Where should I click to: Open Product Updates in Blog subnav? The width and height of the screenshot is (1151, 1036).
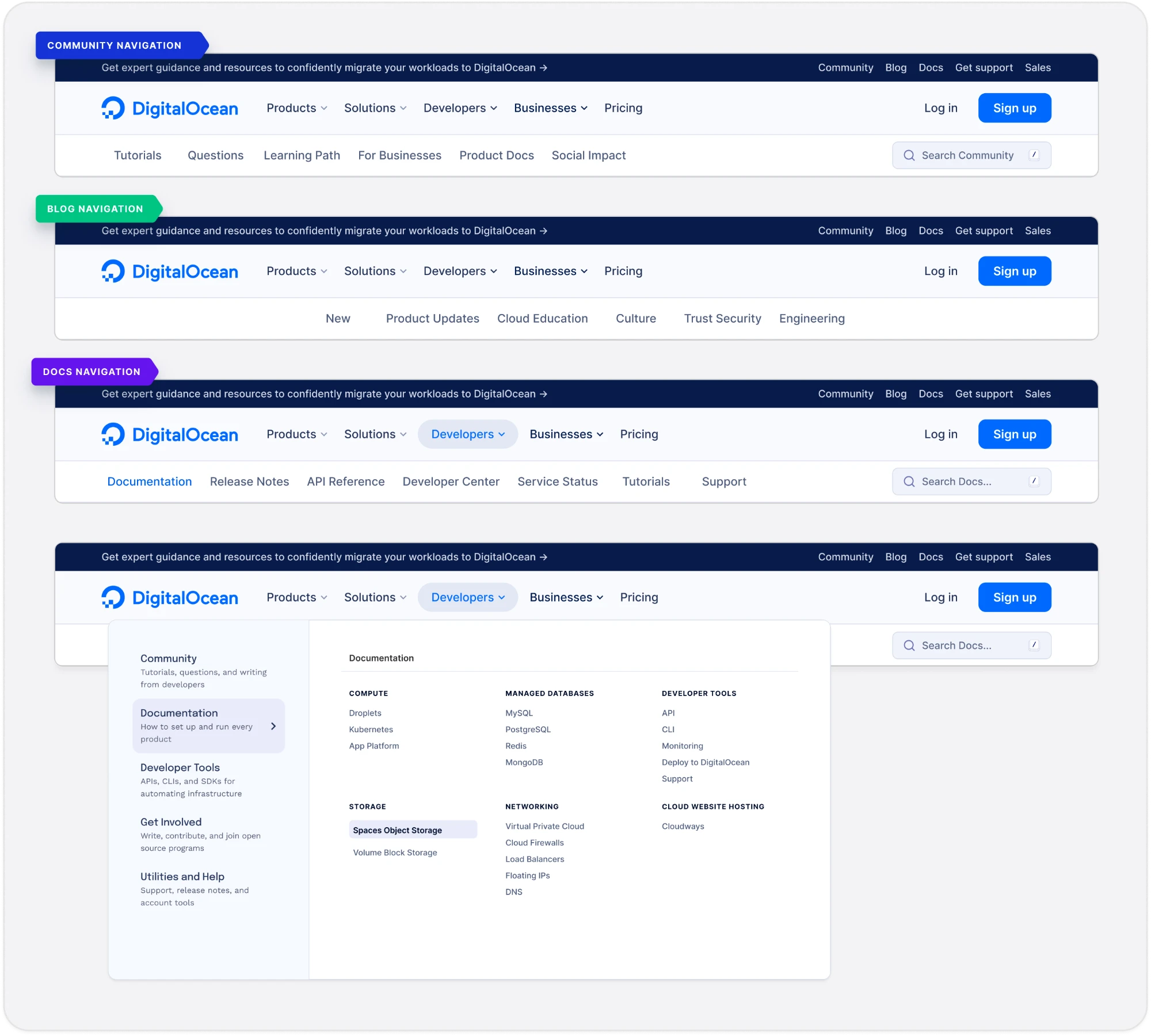pyautogui.click(x=433, y=319)
